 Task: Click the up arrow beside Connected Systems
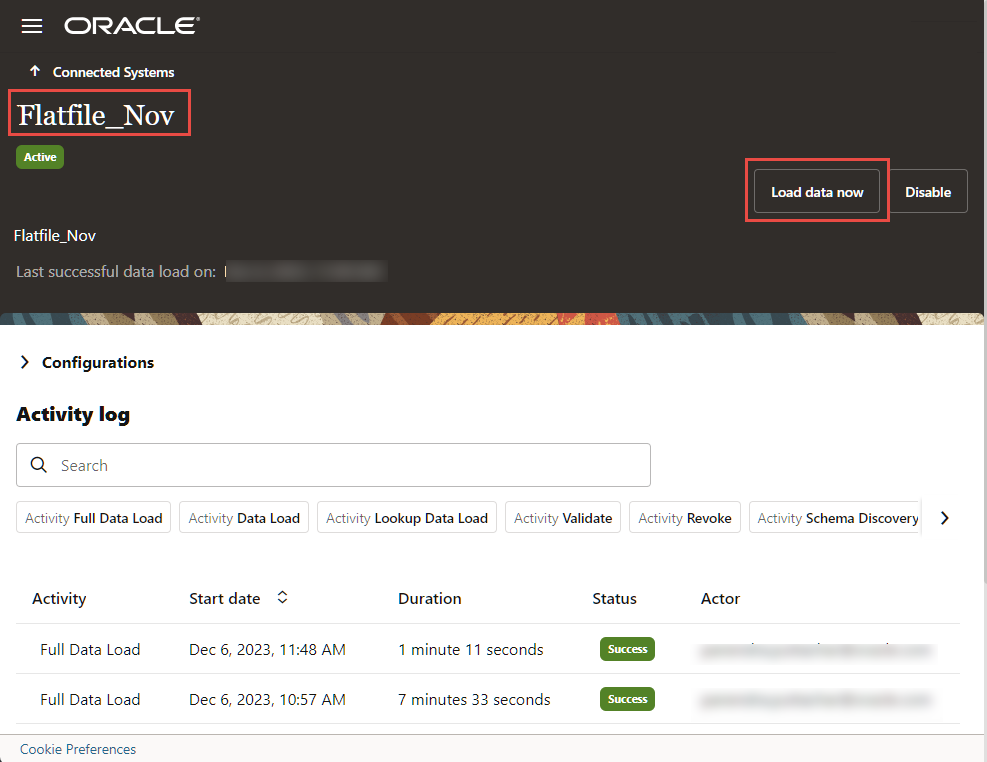pos(35,71)
